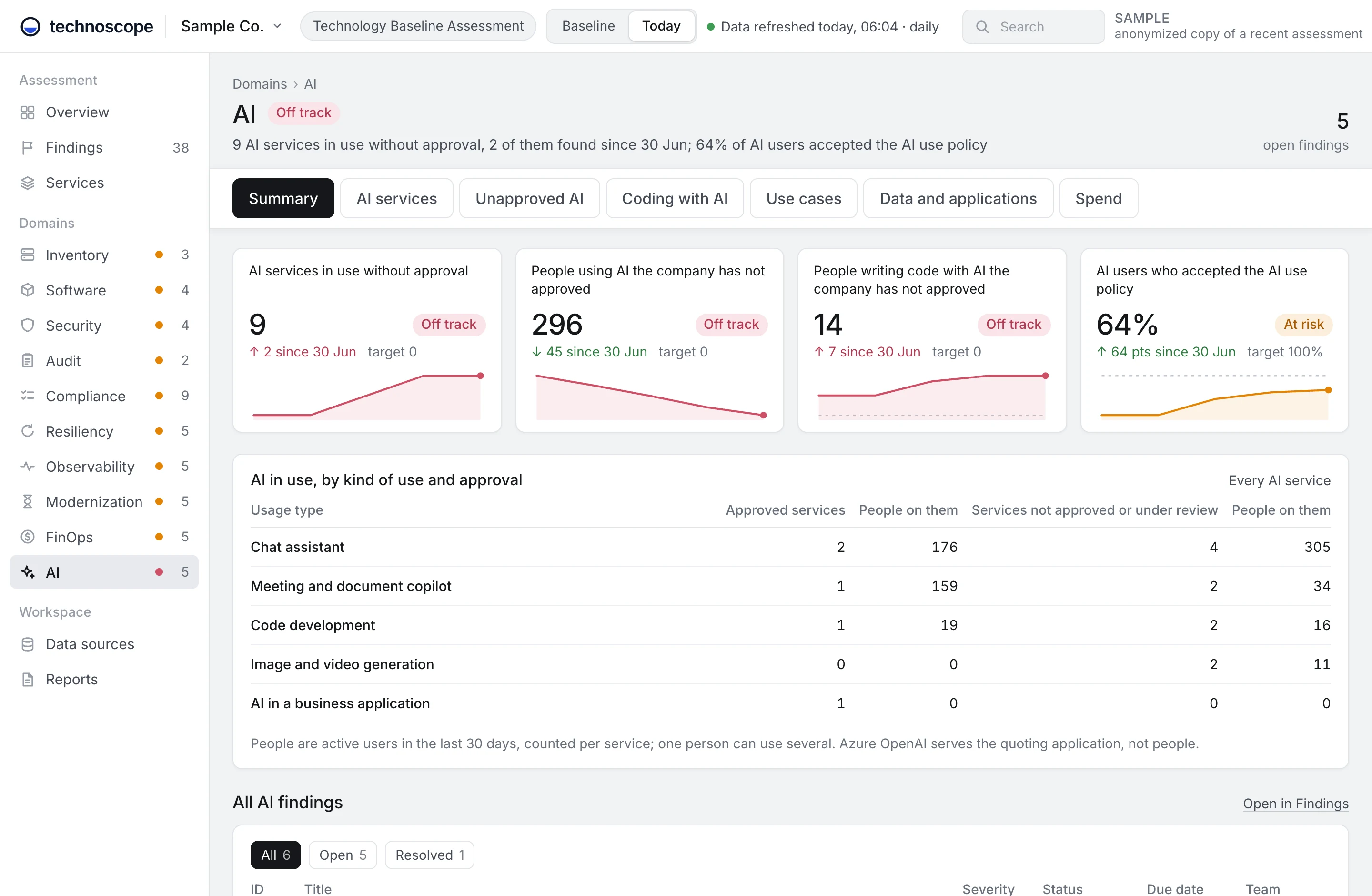Open the Use cases tab
Viewport: 1372px width, 896px height.
tap(804, 198)
